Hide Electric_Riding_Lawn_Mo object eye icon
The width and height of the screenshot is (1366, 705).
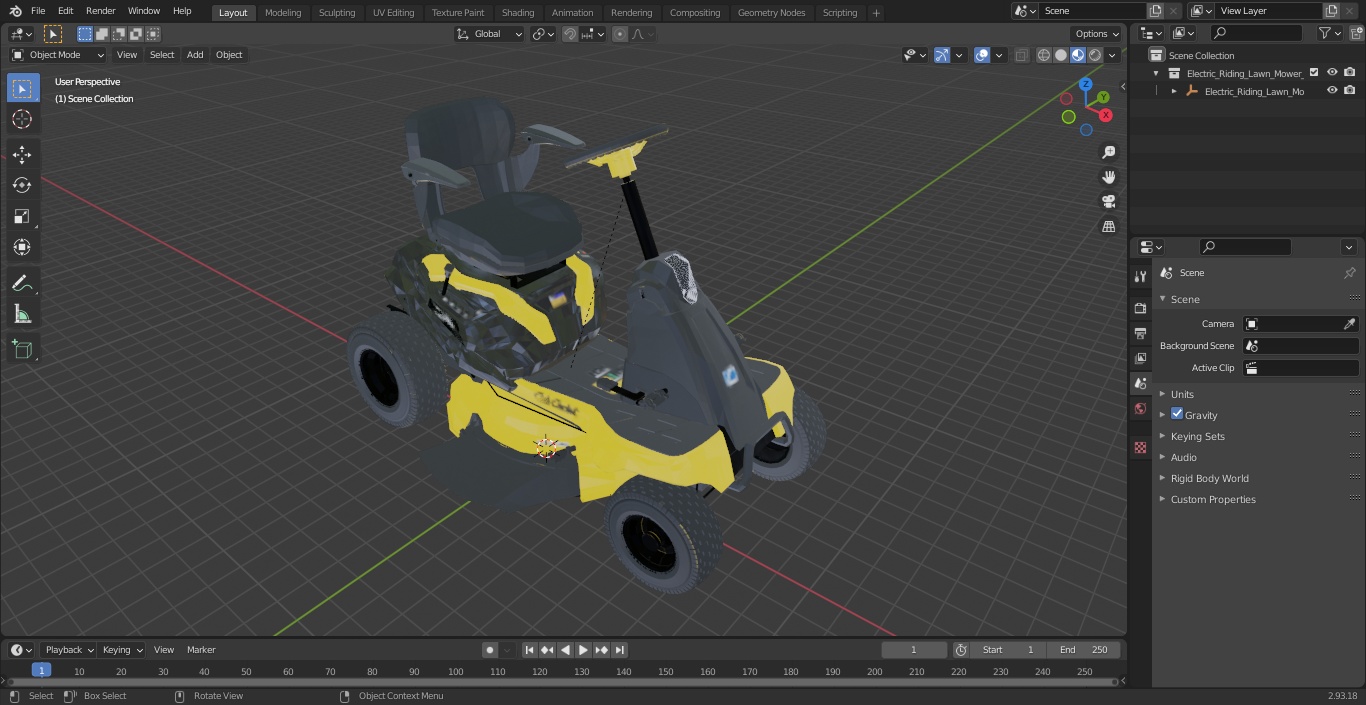(x=1332, y=91)
